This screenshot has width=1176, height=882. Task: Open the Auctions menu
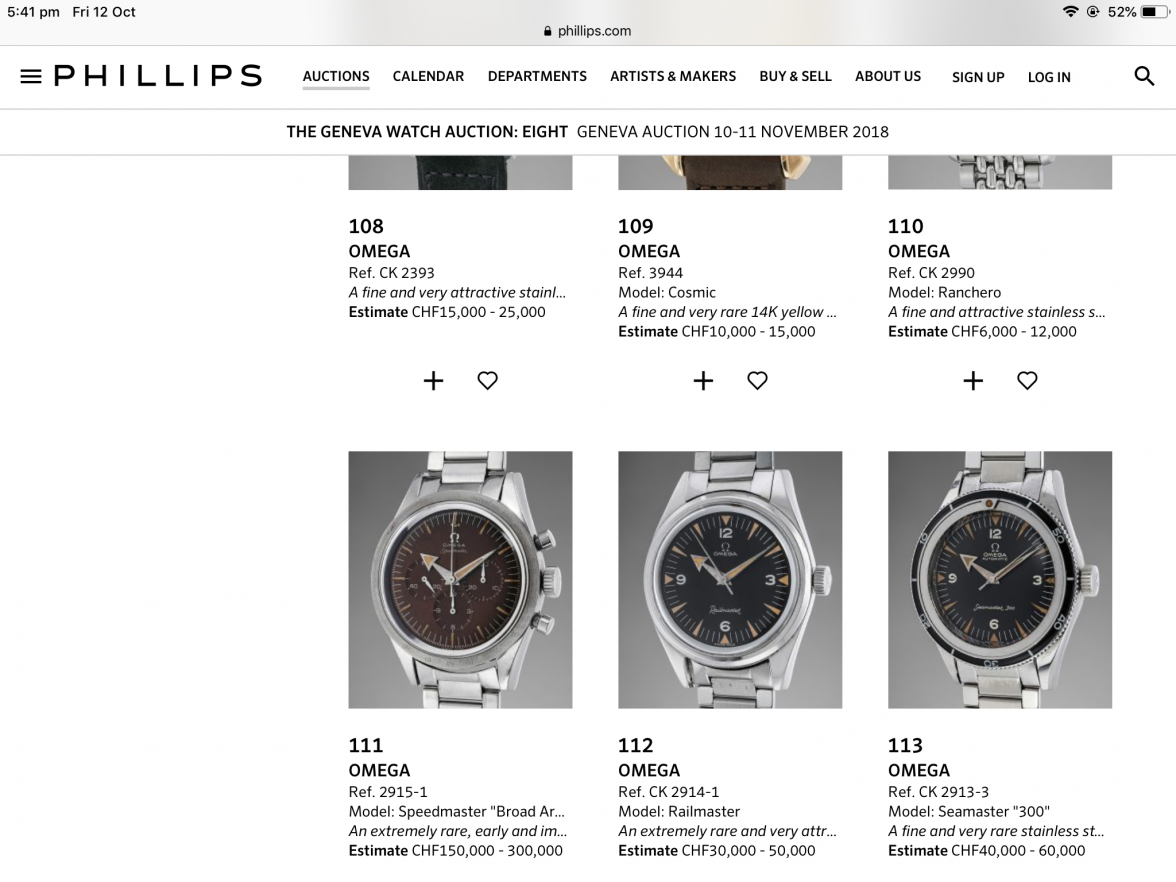336,76
